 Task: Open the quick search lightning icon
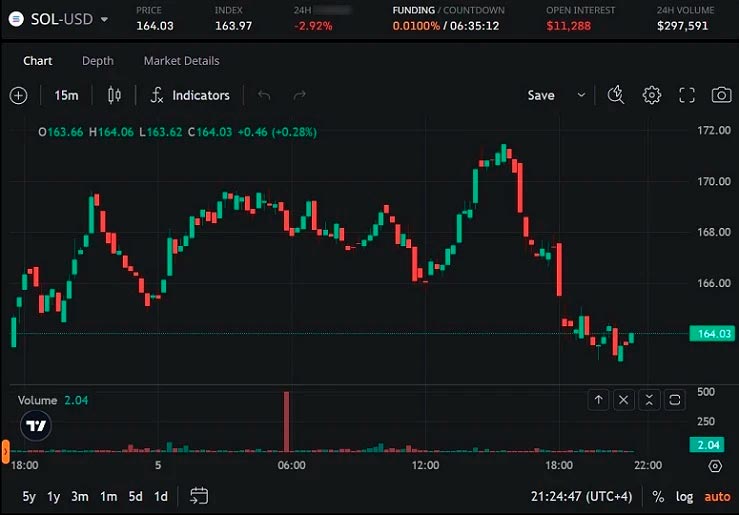point(616,95)
